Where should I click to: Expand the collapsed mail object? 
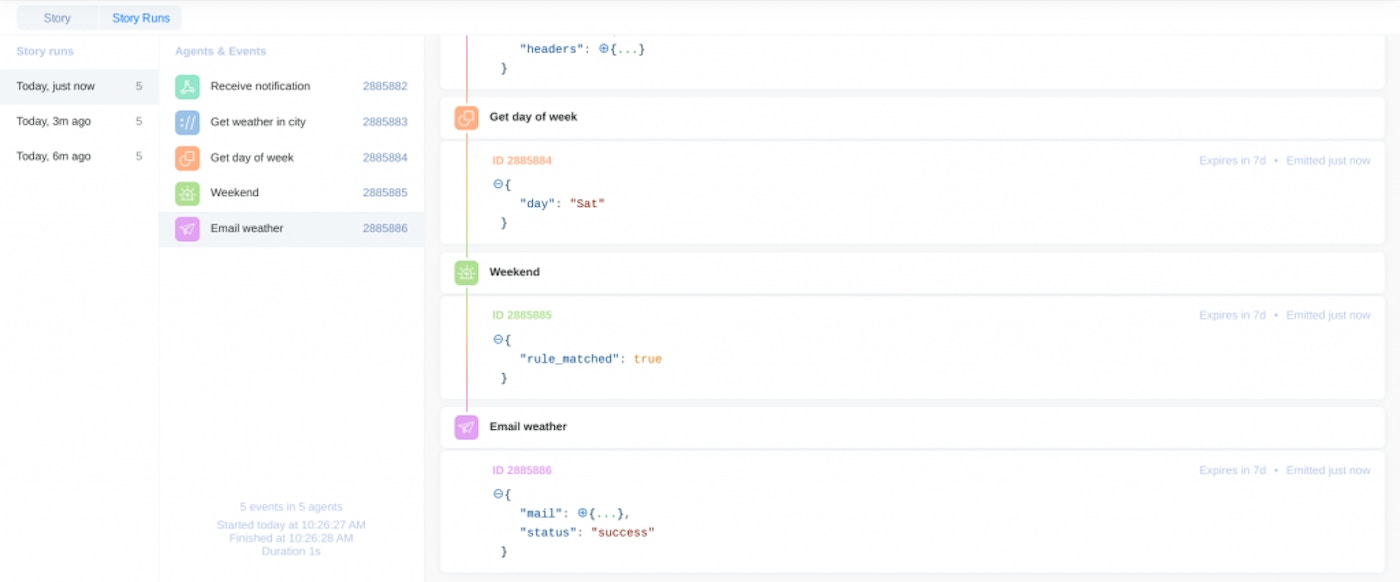(x=583, y=513)
